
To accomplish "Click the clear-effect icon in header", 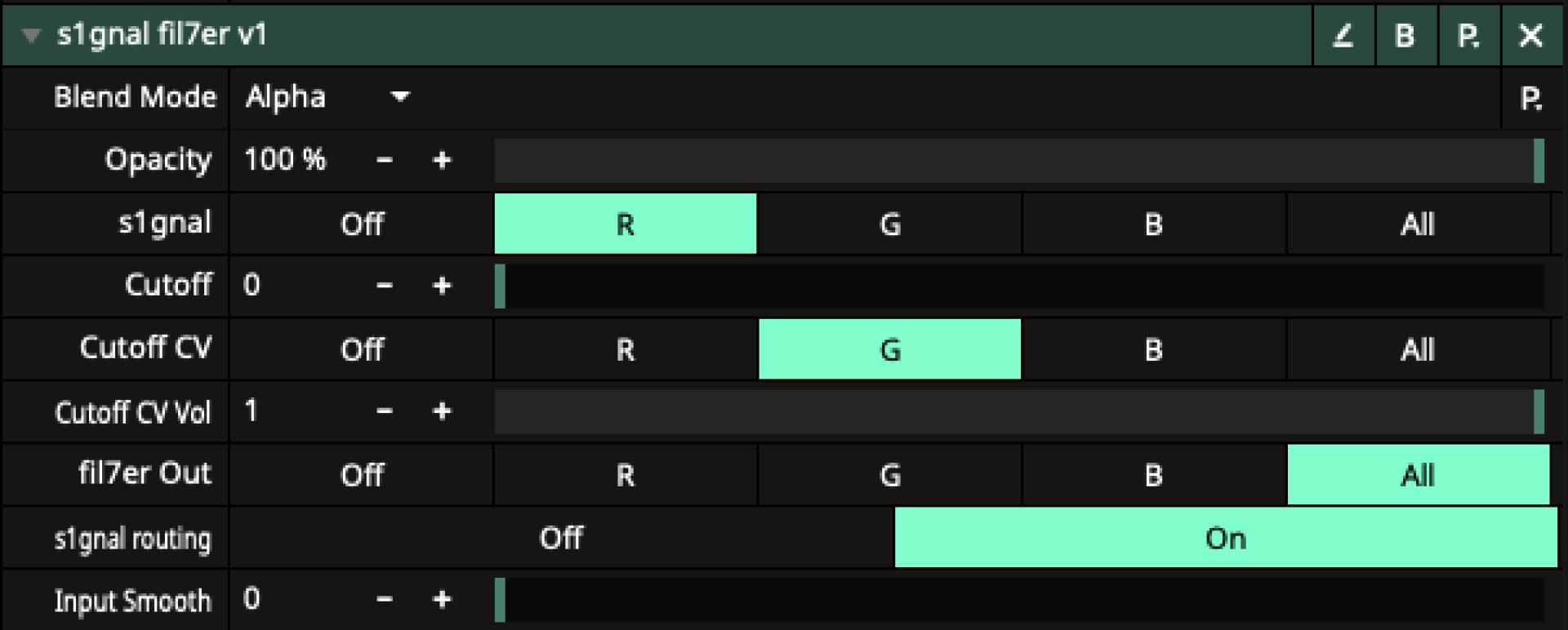I will (1343, 36).
